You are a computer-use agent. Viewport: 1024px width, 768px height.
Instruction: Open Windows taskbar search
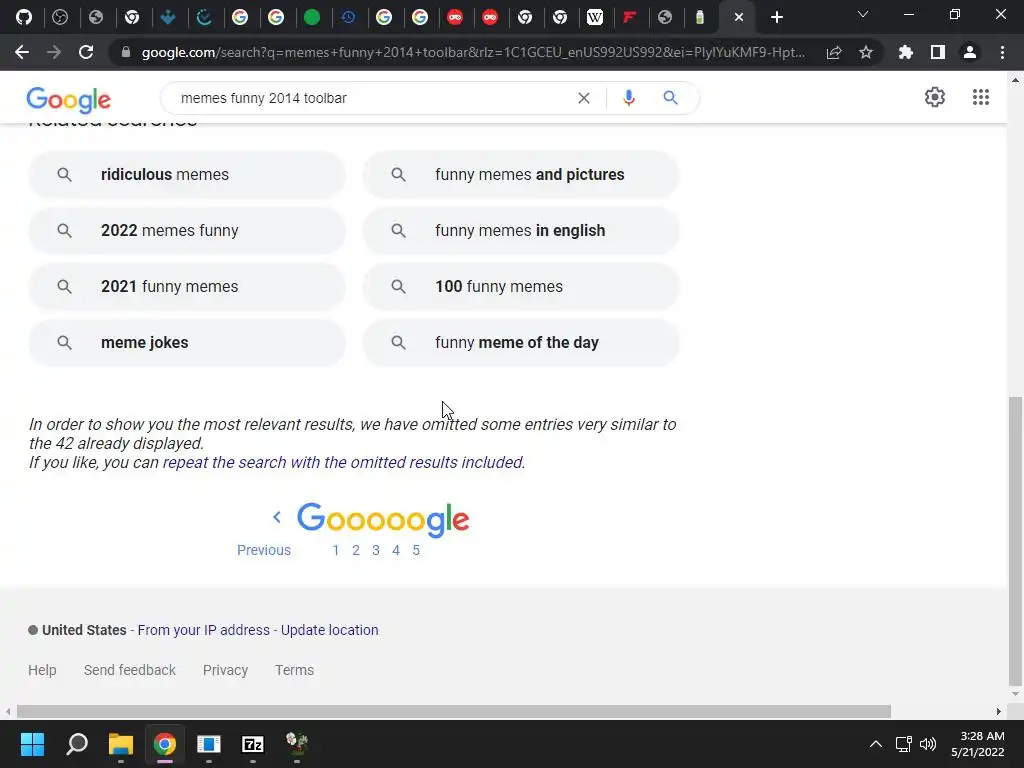click(77, 744)
